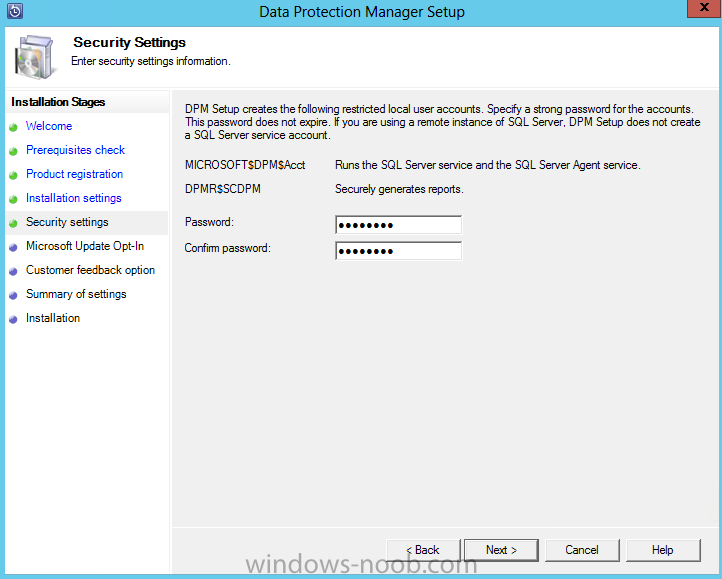The height and width of the screenshot is (579, 722).
Task: Cancel the DPM setup
Action: [582, 550]
